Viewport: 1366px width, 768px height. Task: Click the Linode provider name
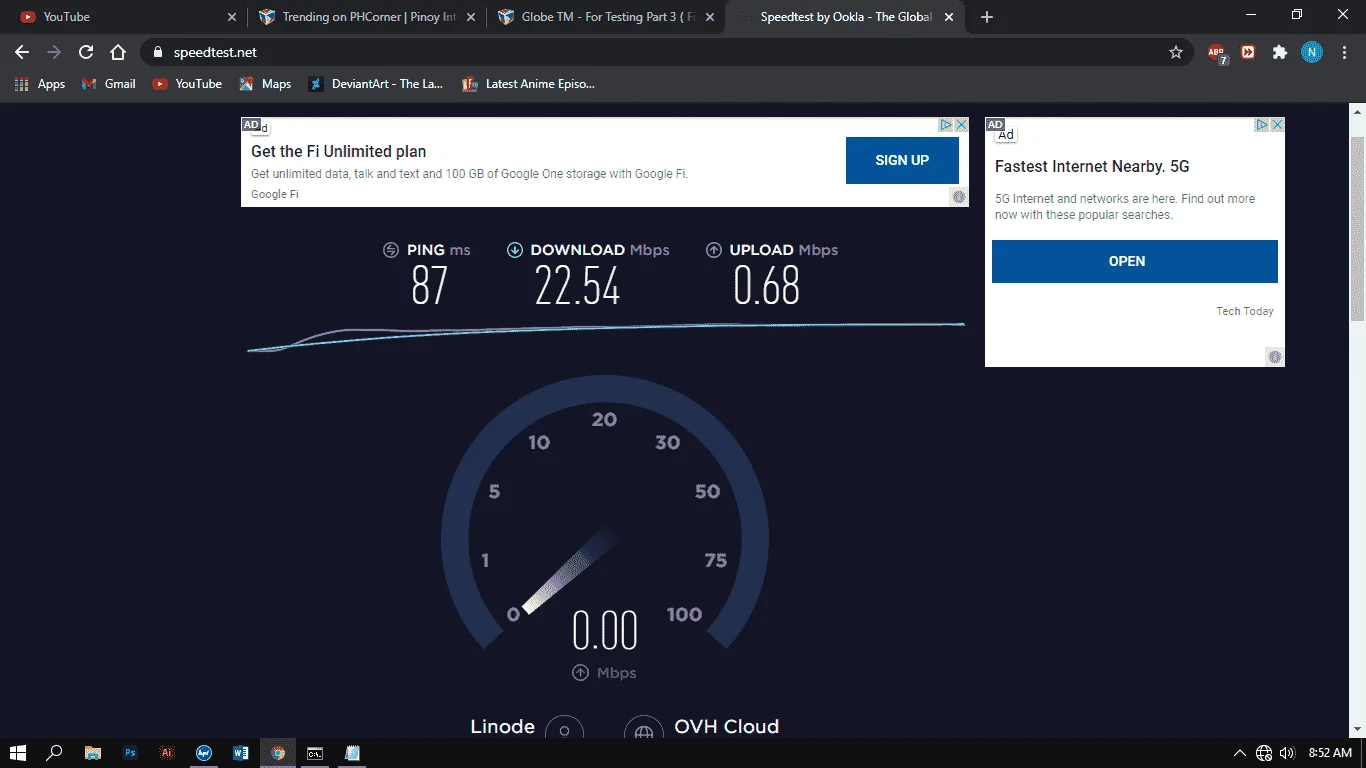pos(502,727)
